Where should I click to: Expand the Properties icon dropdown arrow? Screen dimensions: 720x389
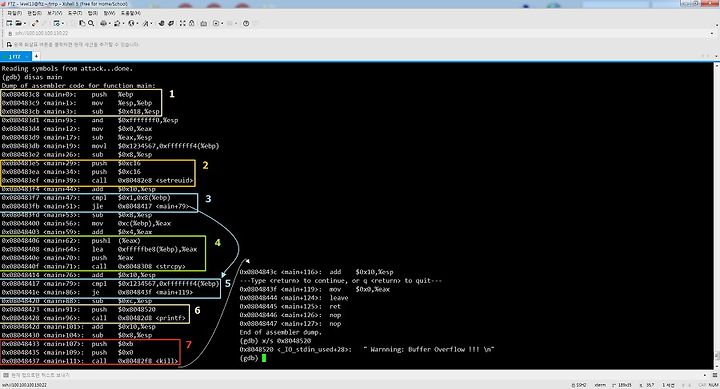coord(63,23)
